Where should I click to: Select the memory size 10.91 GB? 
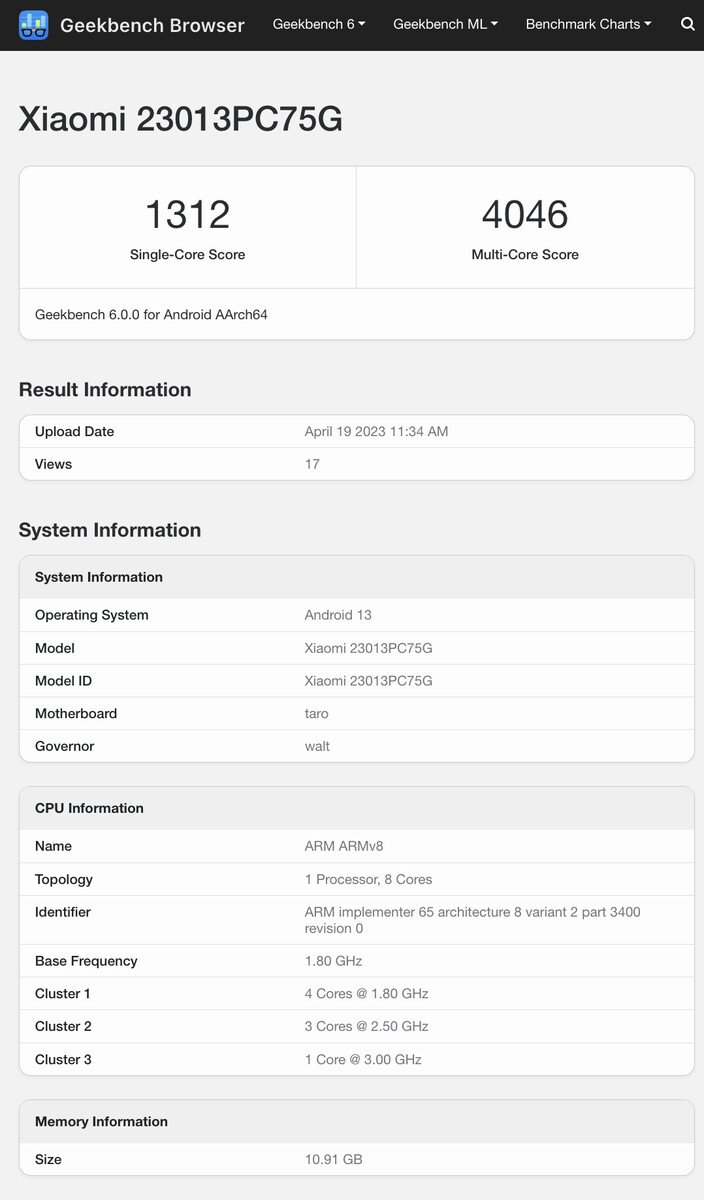[x=334, y=1160]
